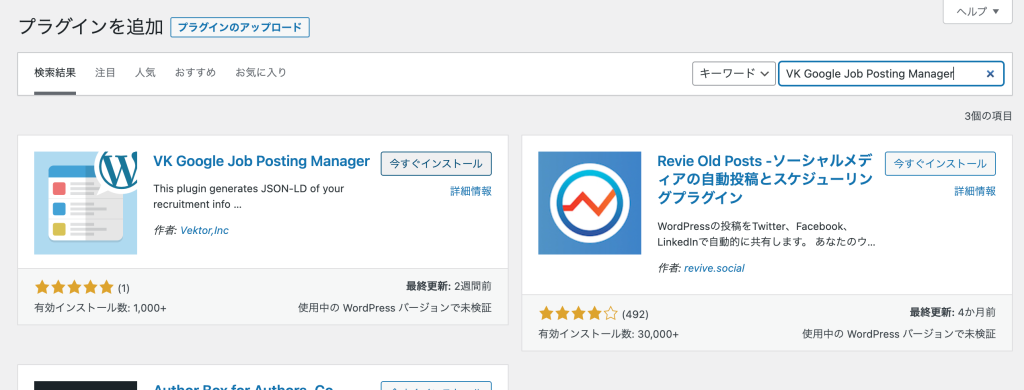1024x390 pixels.
Task: Install Revive Old Posts plugin now
Action: pyautogui.click(x=940, y=163)
